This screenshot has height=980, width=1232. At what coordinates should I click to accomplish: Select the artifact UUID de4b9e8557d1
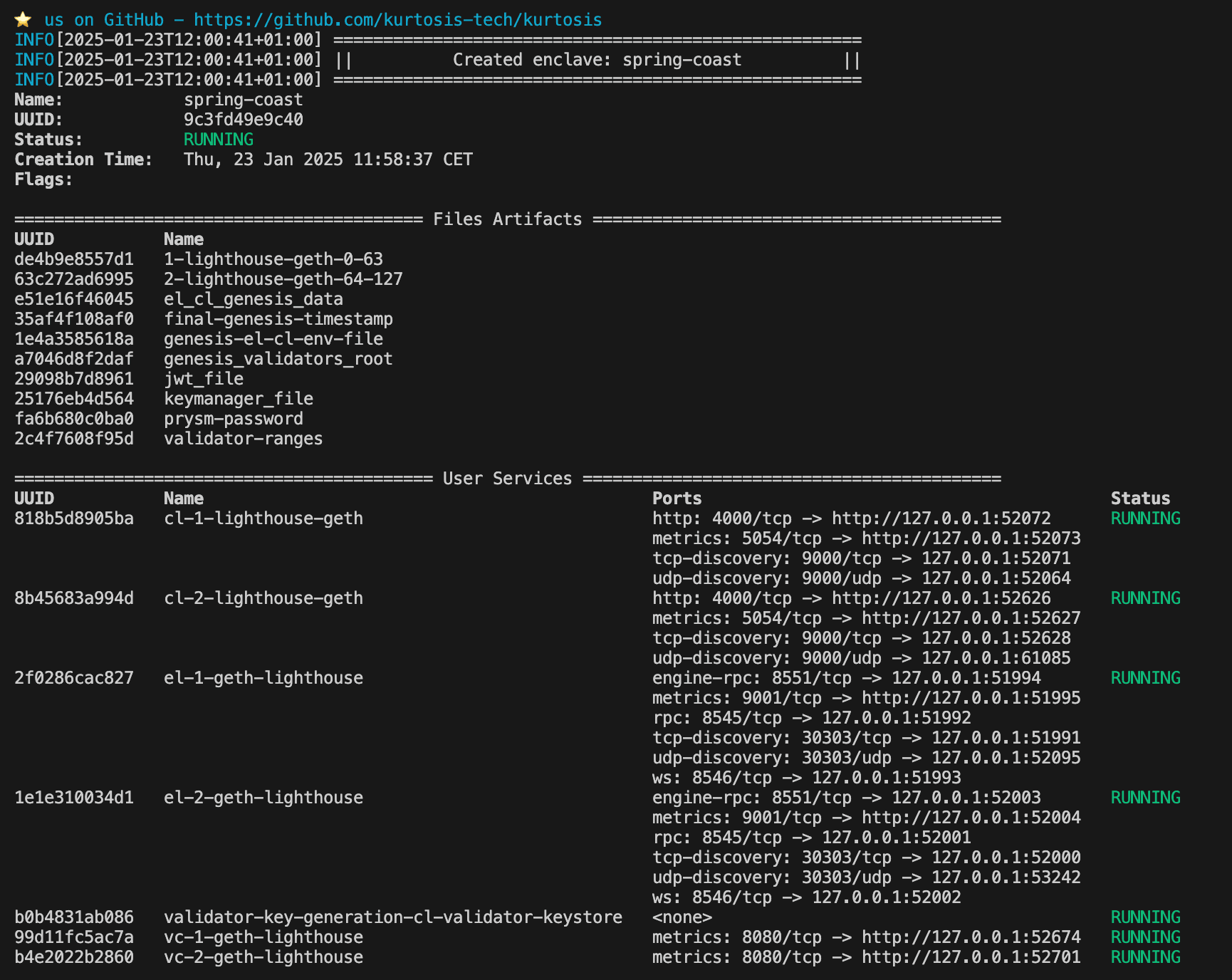(x=73, y=259)
